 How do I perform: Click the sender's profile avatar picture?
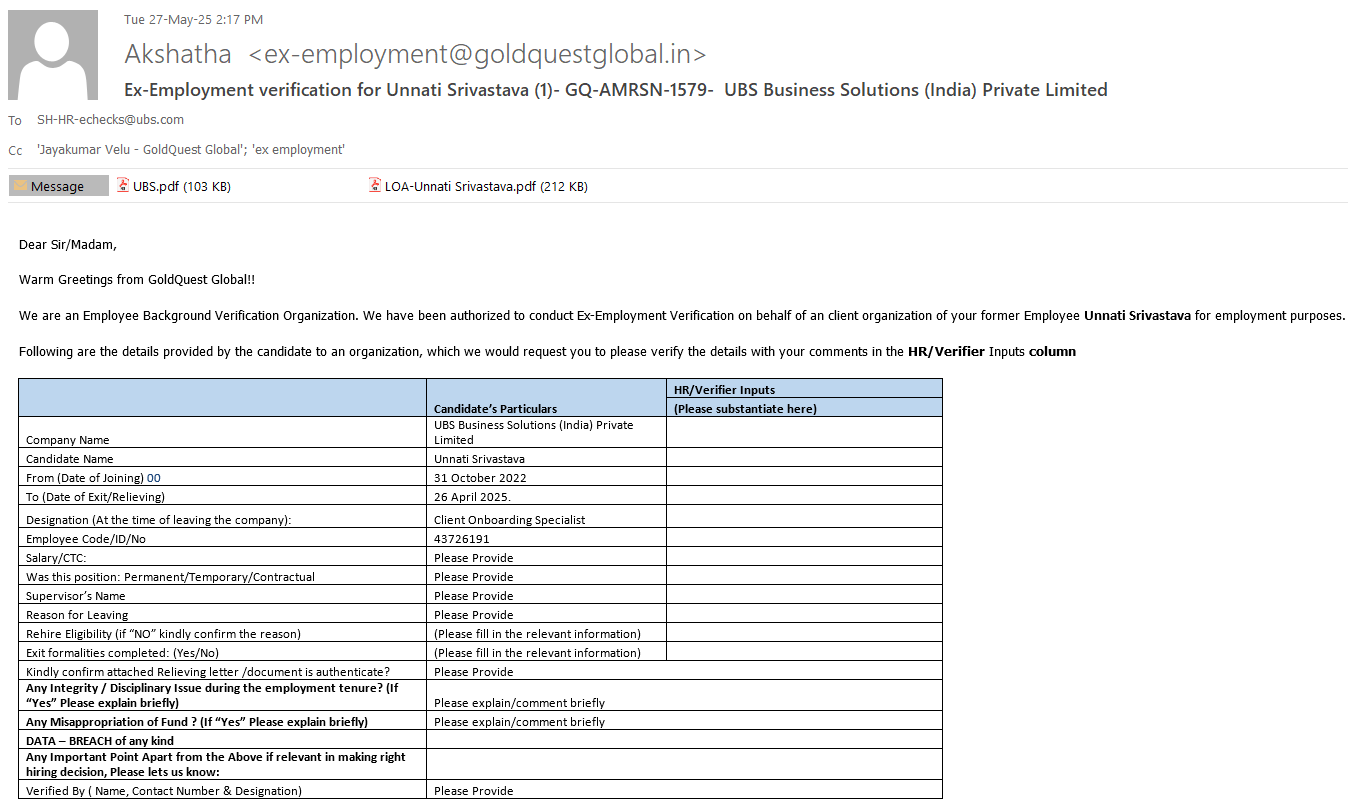tap(53, 55)
